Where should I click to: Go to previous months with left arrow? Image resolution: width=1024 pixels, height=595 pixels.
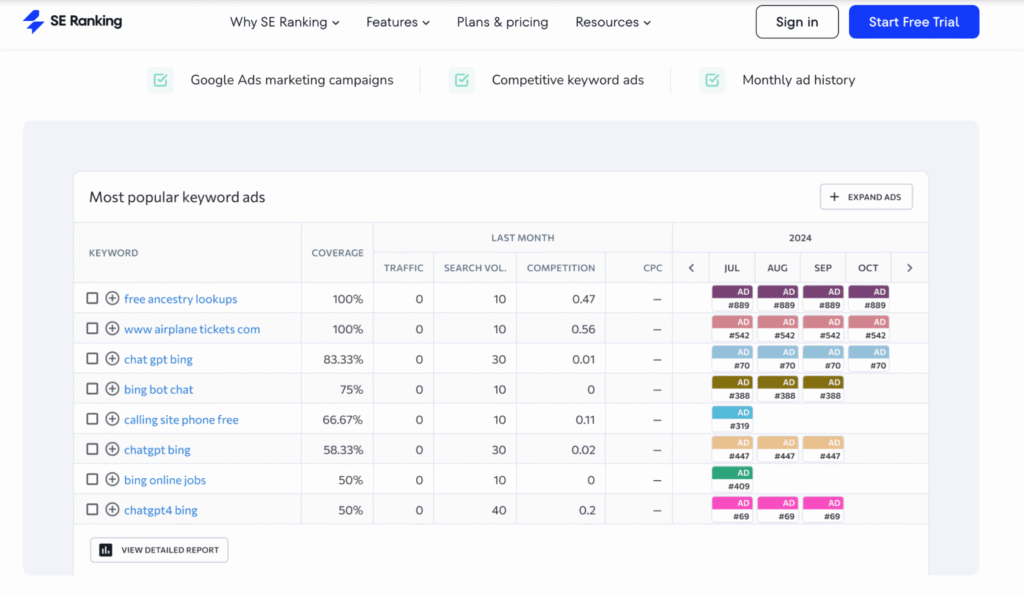[691, 268]
